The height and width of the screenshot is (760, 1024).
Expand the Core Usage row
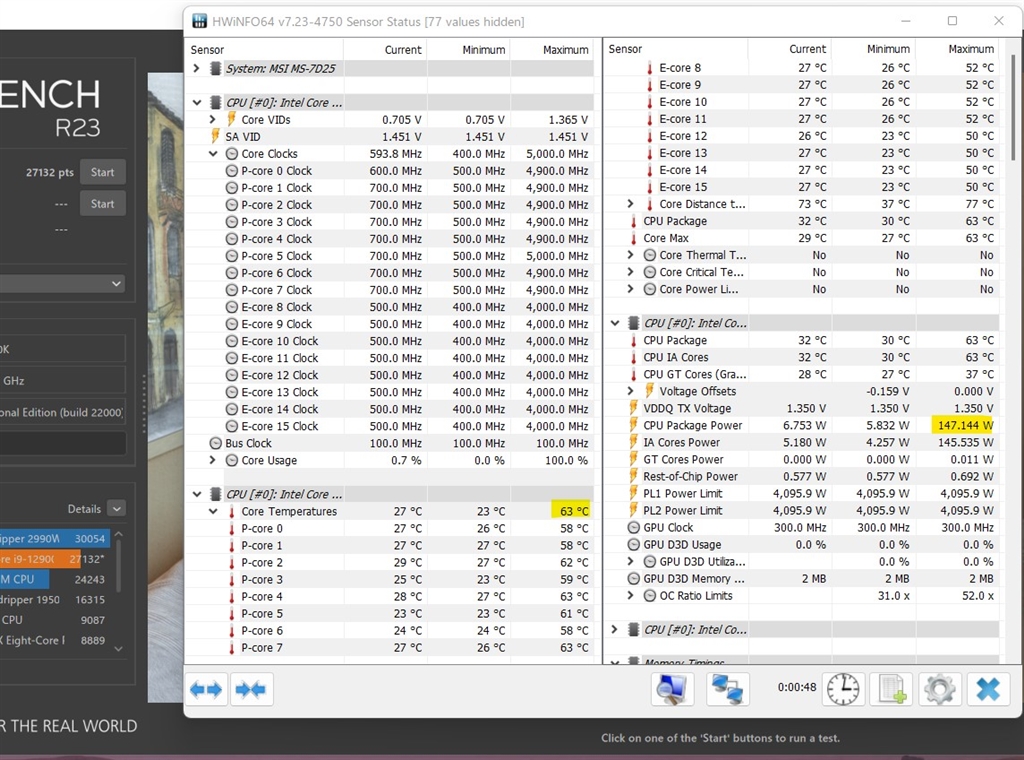[x=212, y=460]
